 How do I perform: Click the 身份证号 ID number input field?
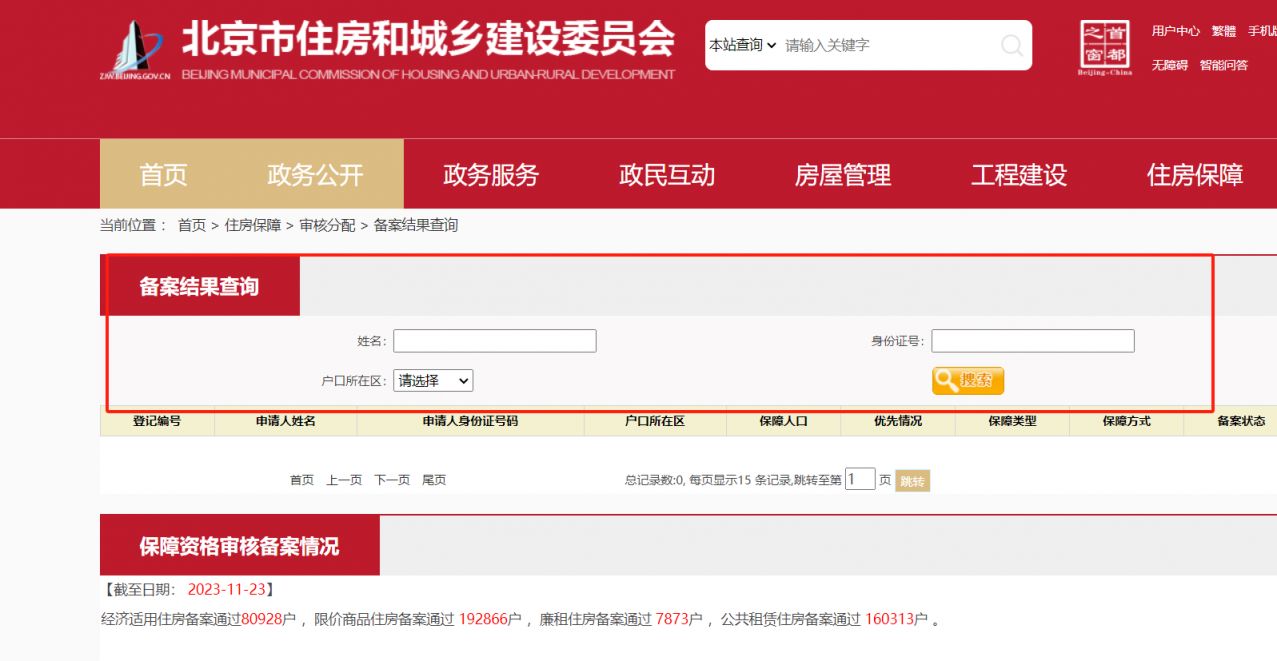(1033, 341)
